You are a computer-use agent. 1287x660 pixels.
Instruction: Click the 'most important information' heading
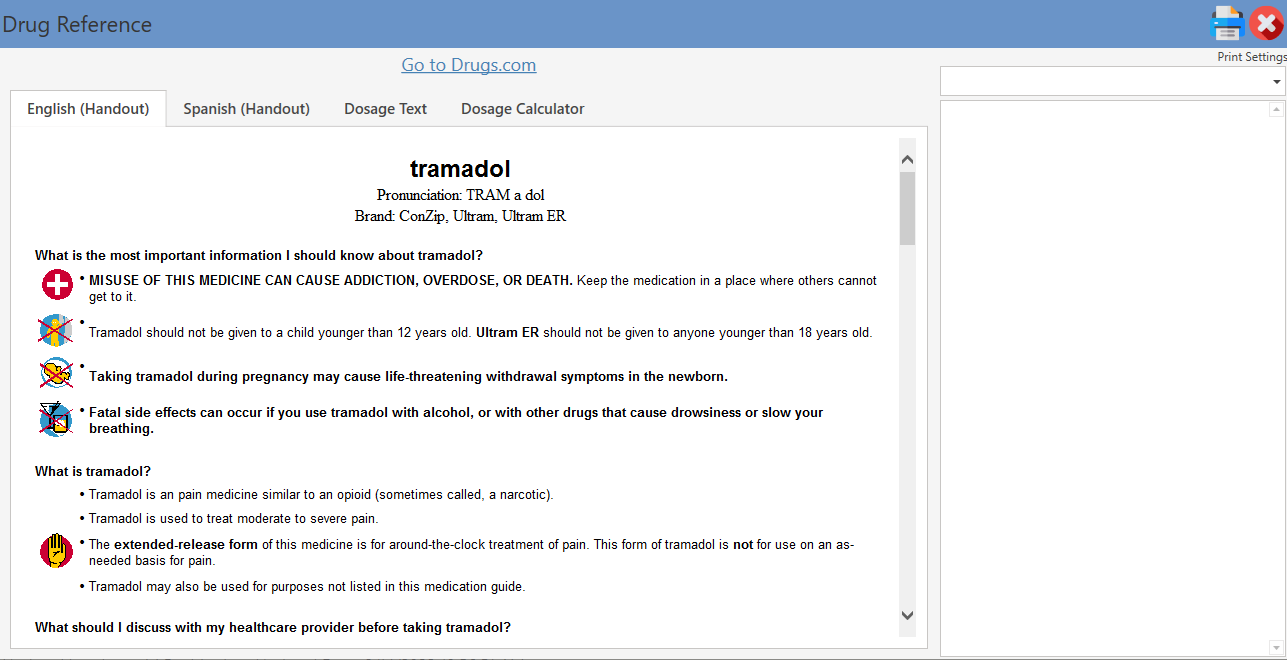pos(259,255)
